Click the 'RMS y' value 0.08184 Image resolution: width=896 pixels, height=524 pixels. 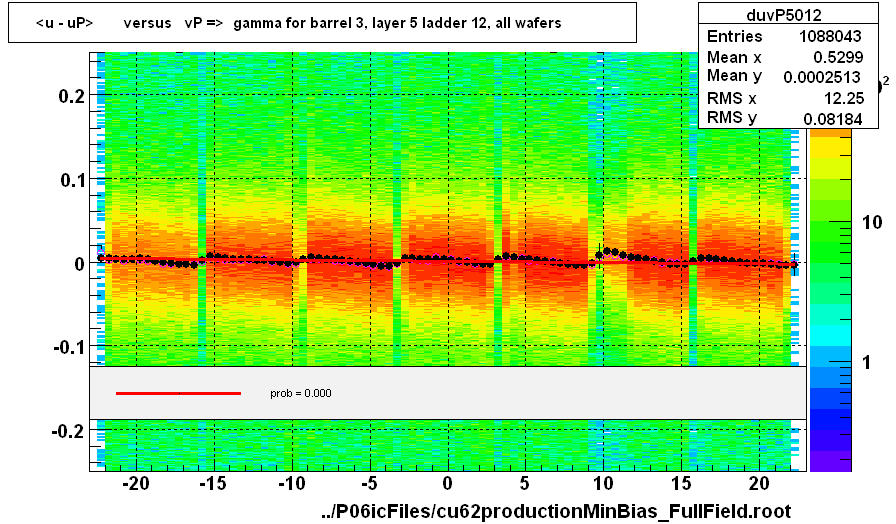833,118
